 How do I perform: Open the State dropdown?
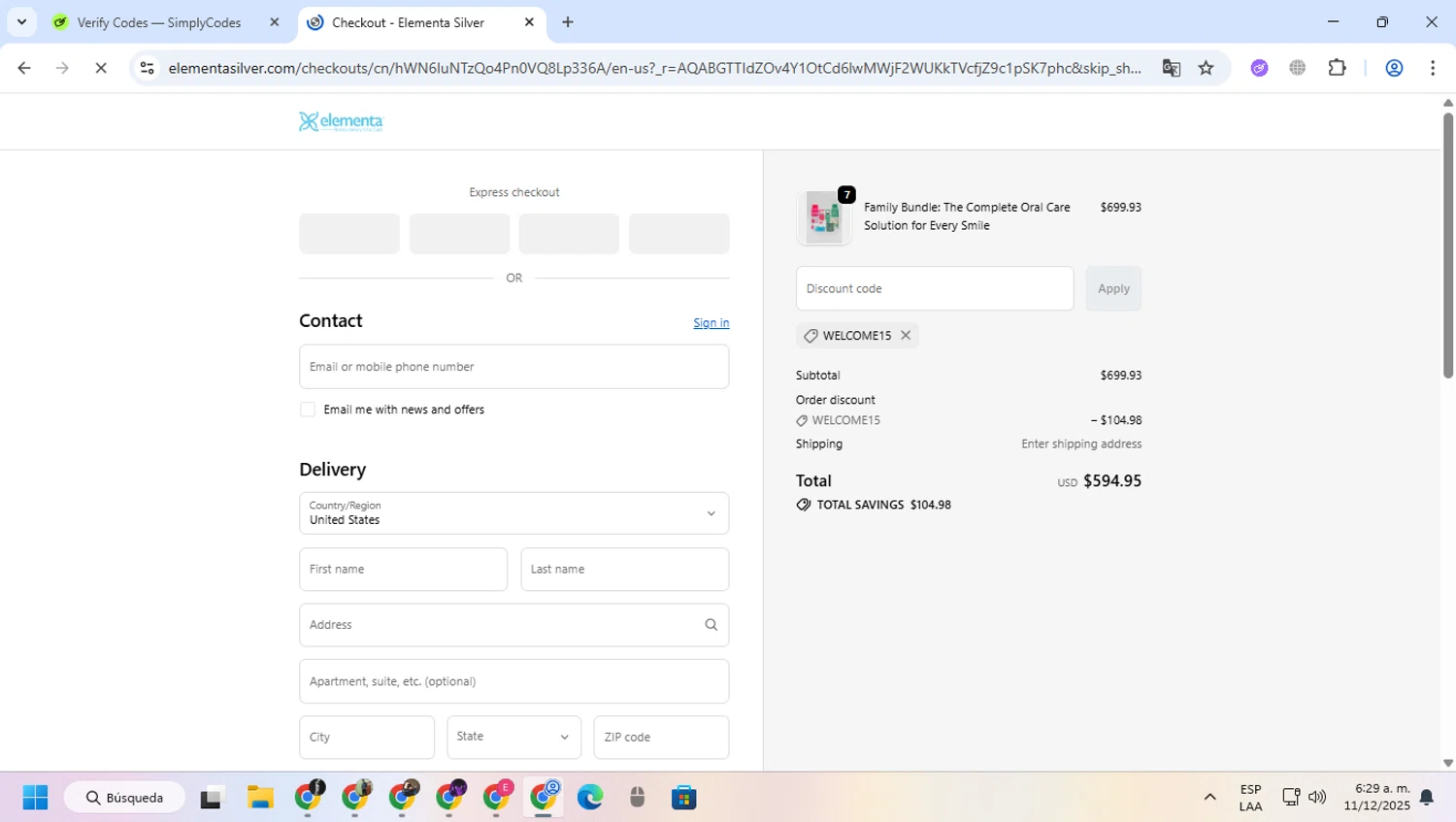click(514, 738)
